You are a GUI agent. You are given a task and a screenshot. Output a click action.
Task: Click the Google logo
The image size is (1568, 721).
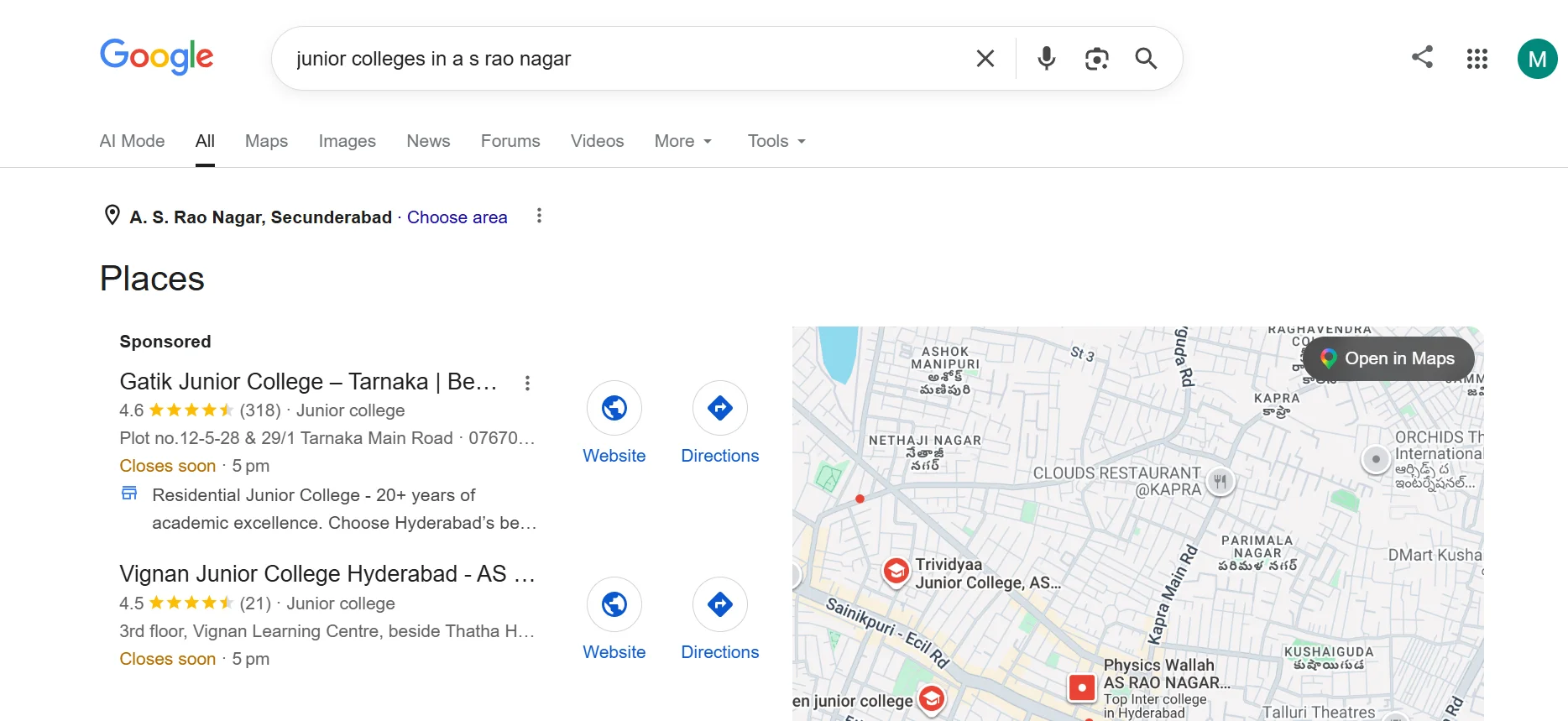[156, 57]
